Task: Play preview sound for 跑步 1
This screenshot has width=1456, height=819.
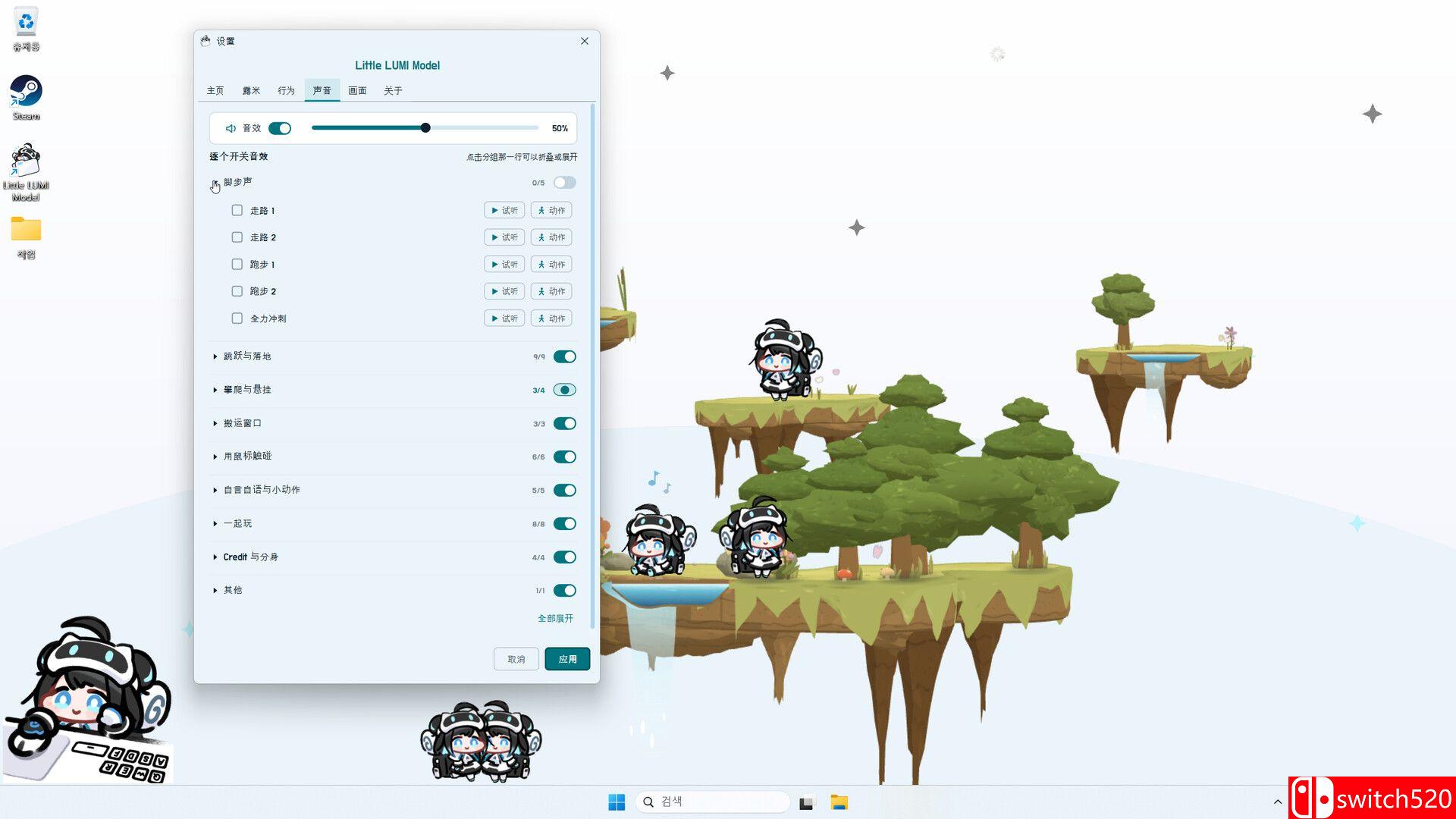Action: tap(504, 265)
